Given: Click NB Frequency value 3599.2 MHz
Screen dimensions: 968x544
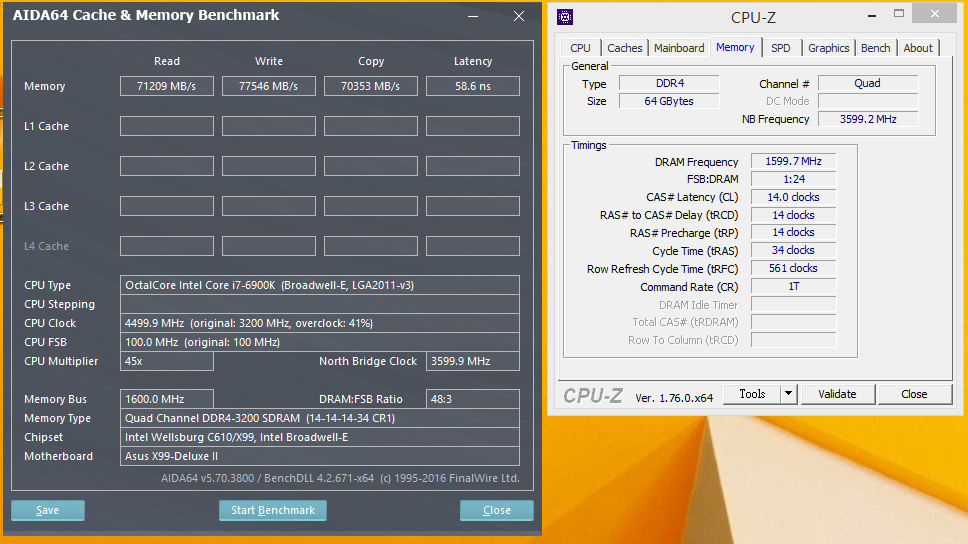Looking at the screenshot, I should pyautogui.click(x=868, y=119).
